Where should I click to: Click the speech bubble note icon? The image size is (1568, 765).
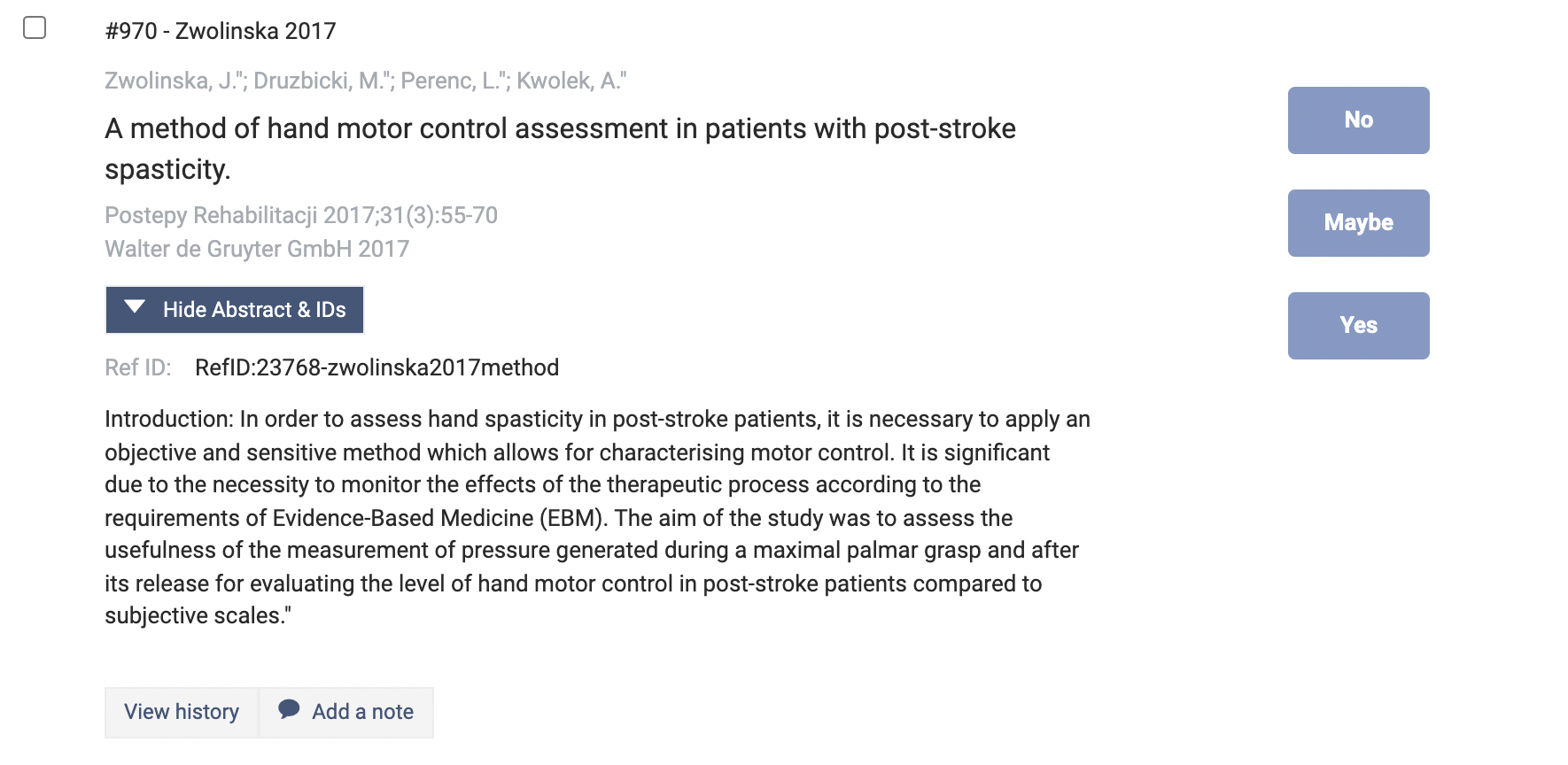(289, 709)
